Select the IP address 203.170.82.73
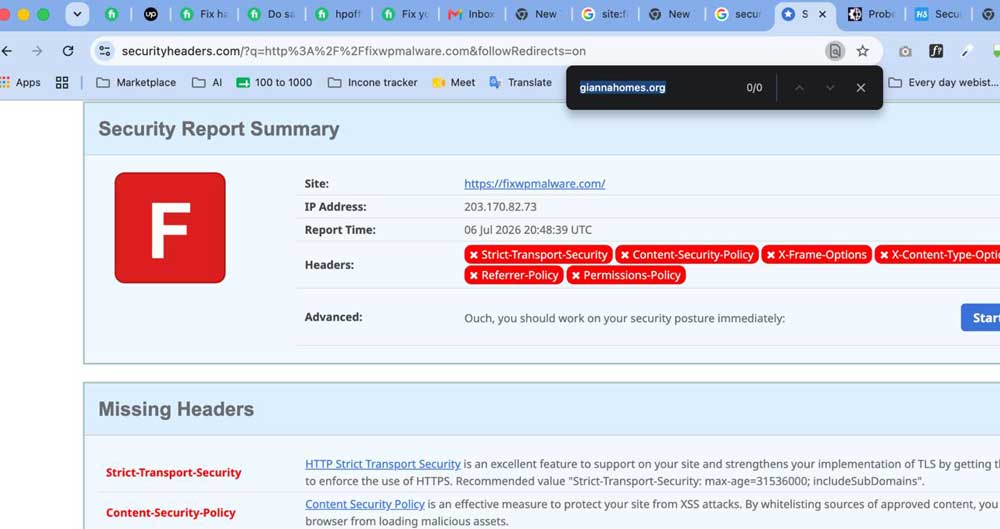 pos(500,207)
